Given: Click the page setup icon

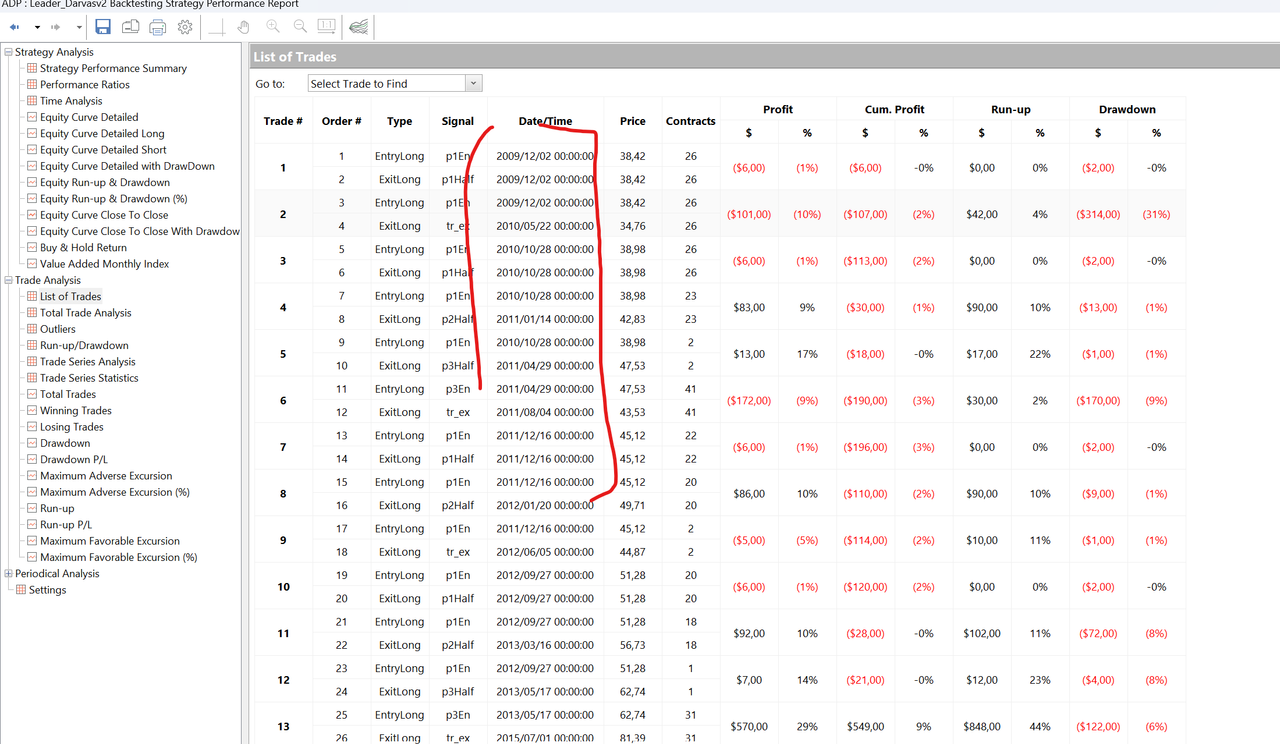Looking at the screenshot, I should pos(130,27).
